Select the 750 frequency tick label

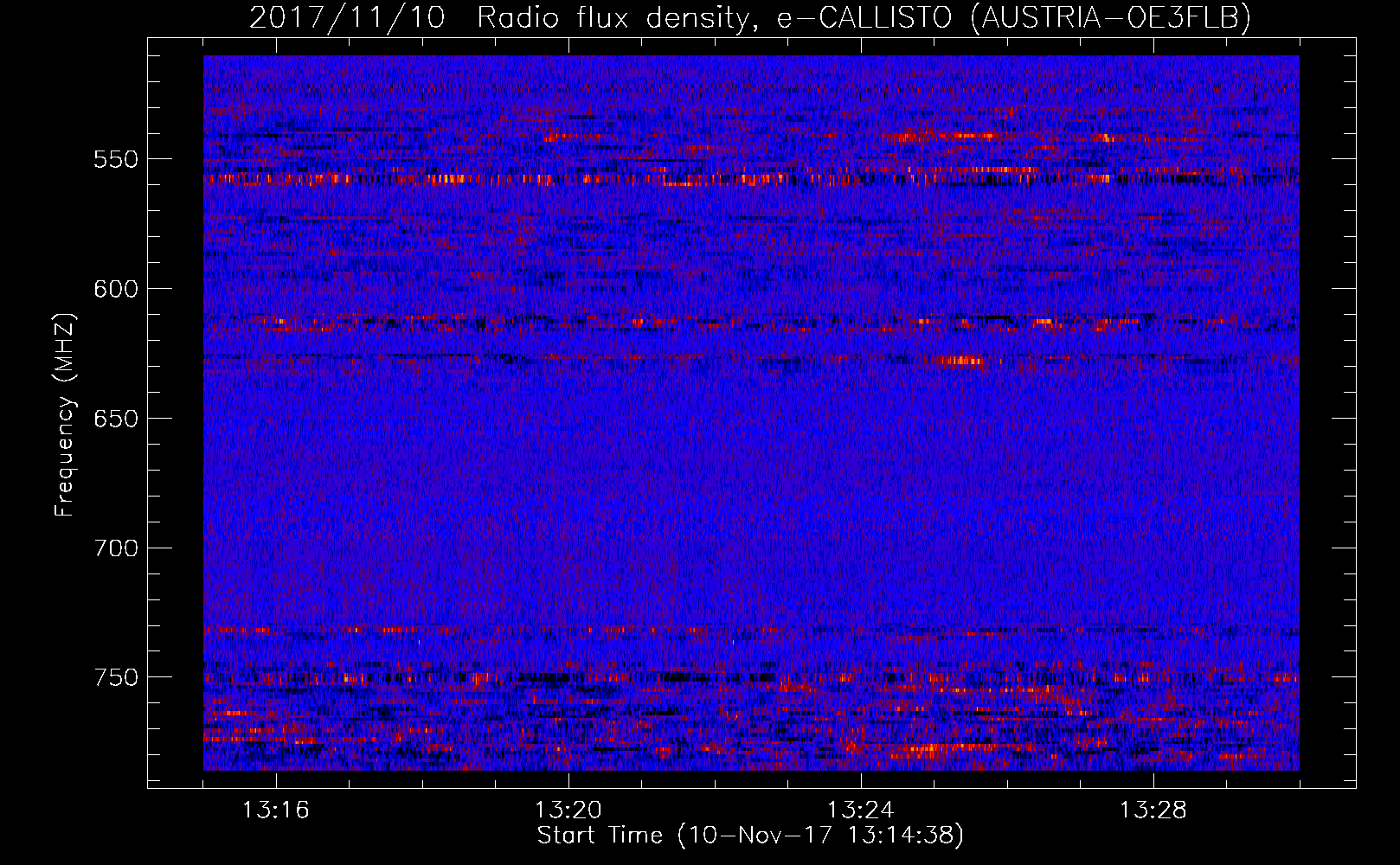(116, 677)
